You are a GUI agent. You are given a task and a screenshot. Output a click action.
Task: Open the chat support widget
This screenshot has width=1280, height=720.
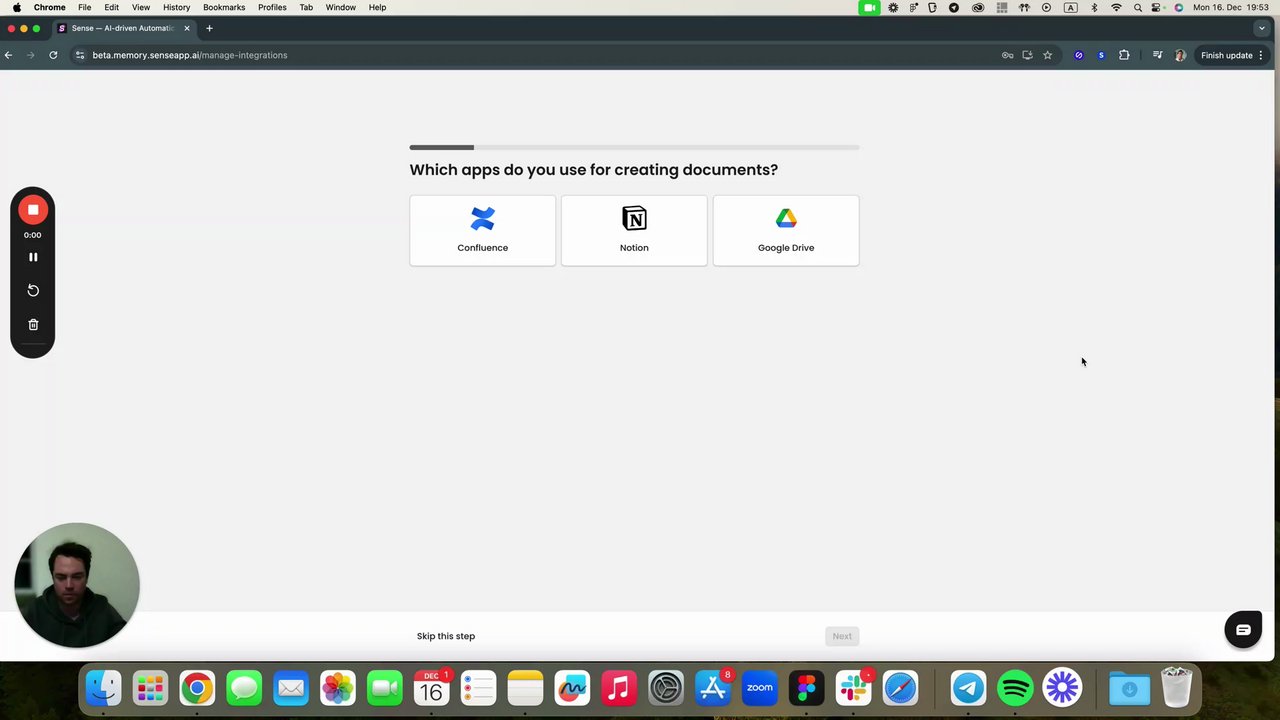point(1243,630)
